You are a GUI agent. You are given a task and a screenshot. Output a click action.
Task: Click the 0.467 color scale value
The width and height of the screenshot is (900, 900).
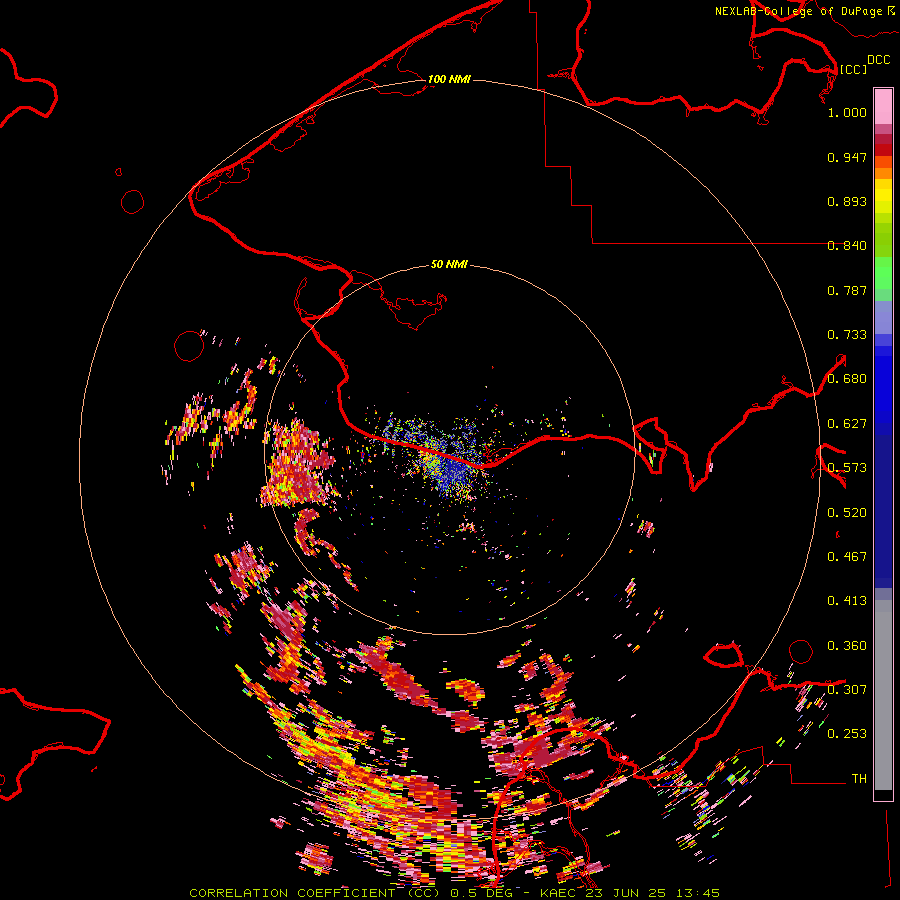coord(847,557)
